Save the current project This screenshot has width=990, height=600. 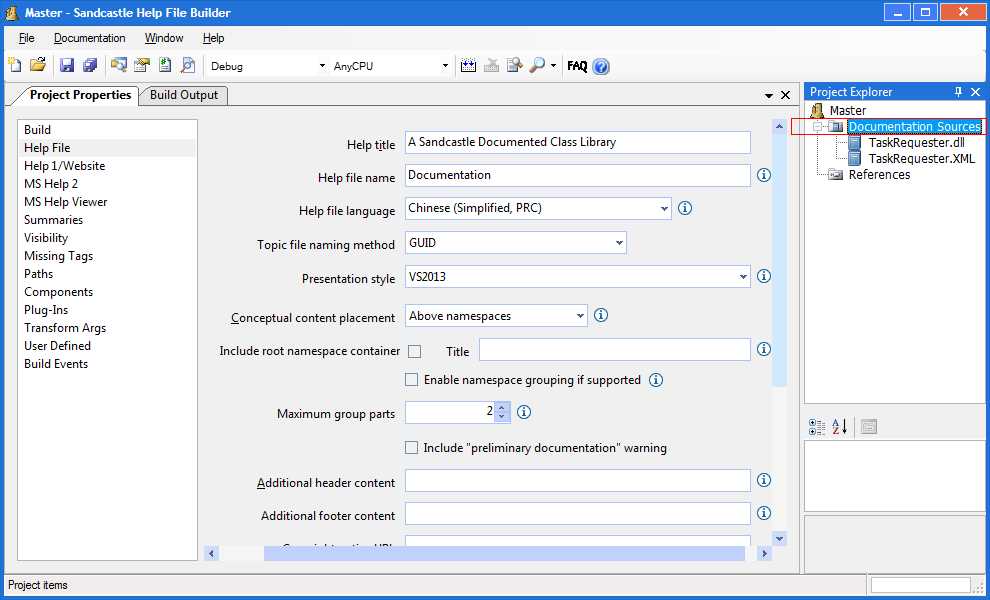click(x=67, y=65)
